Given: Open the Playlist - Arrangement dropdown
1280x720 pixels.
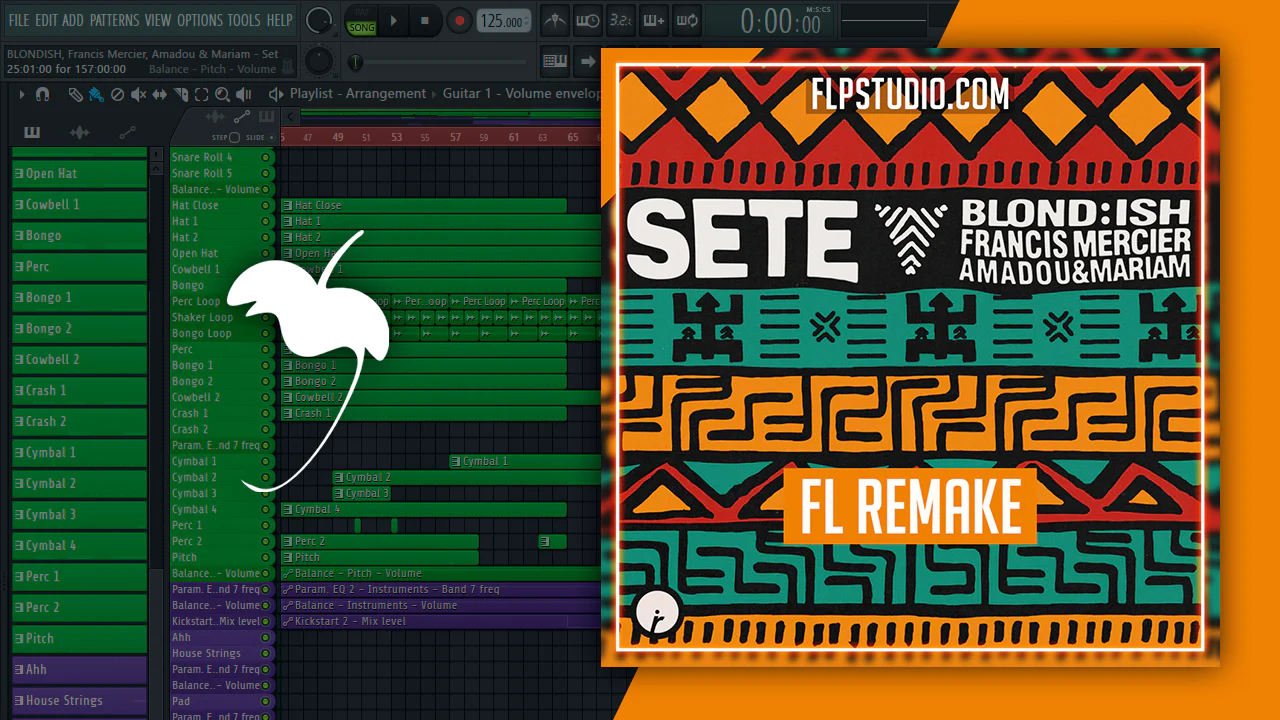Looking at the screenshot, I should click(x=358, y=94).
